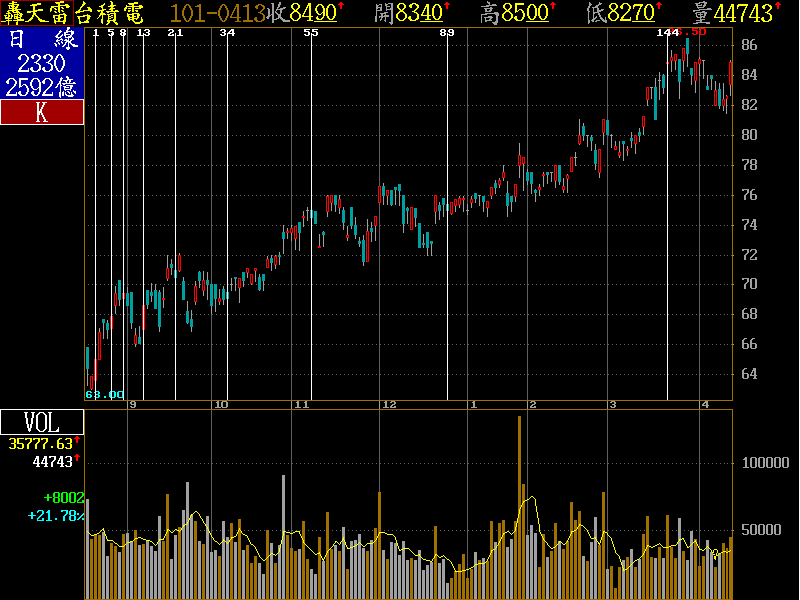Click the Fibonacci time marker 89
The height and width of the screenshot is (600, 800).
pos(446,32)
